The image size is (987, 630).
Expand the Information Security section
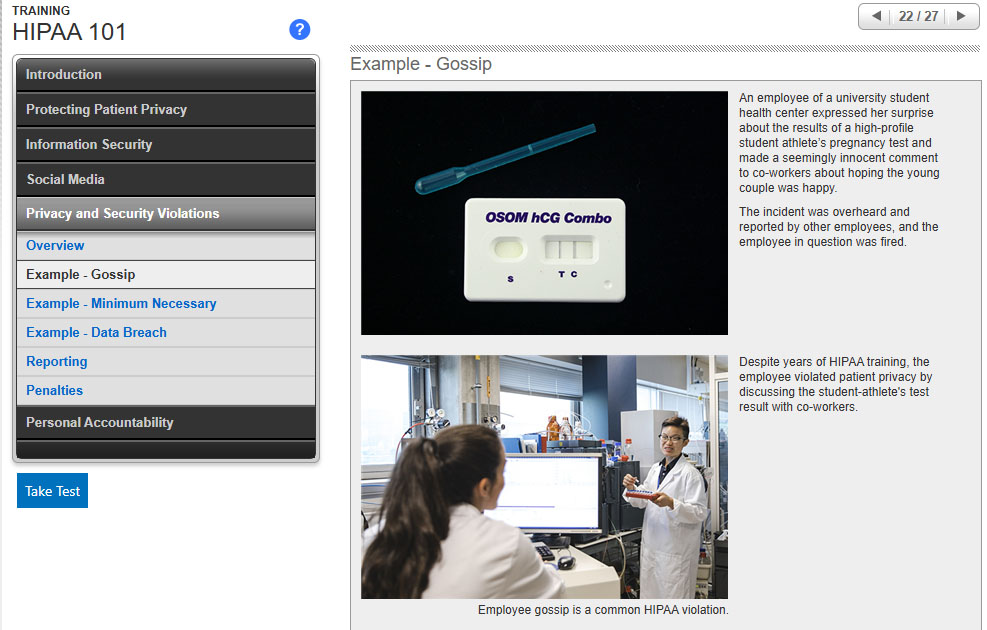165,145
